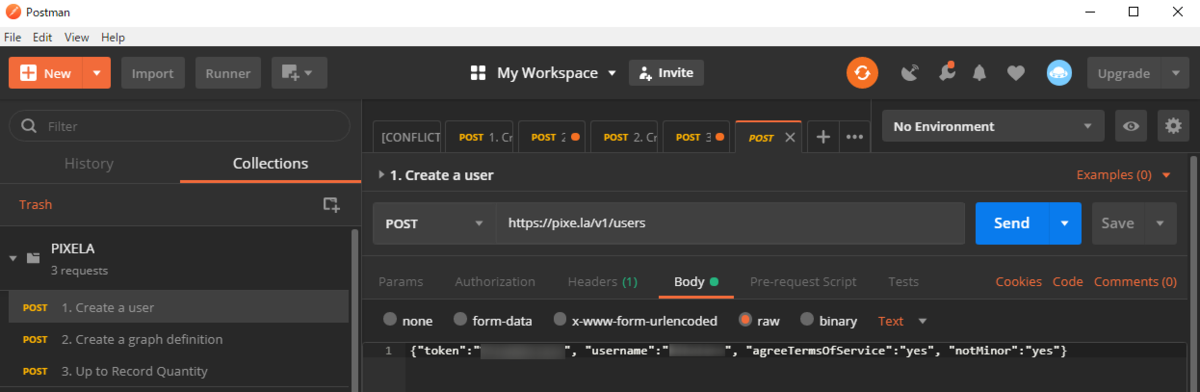Screen dimensions: 1200x392
Task: Click the orange sync icon
Action: point(862,73)
